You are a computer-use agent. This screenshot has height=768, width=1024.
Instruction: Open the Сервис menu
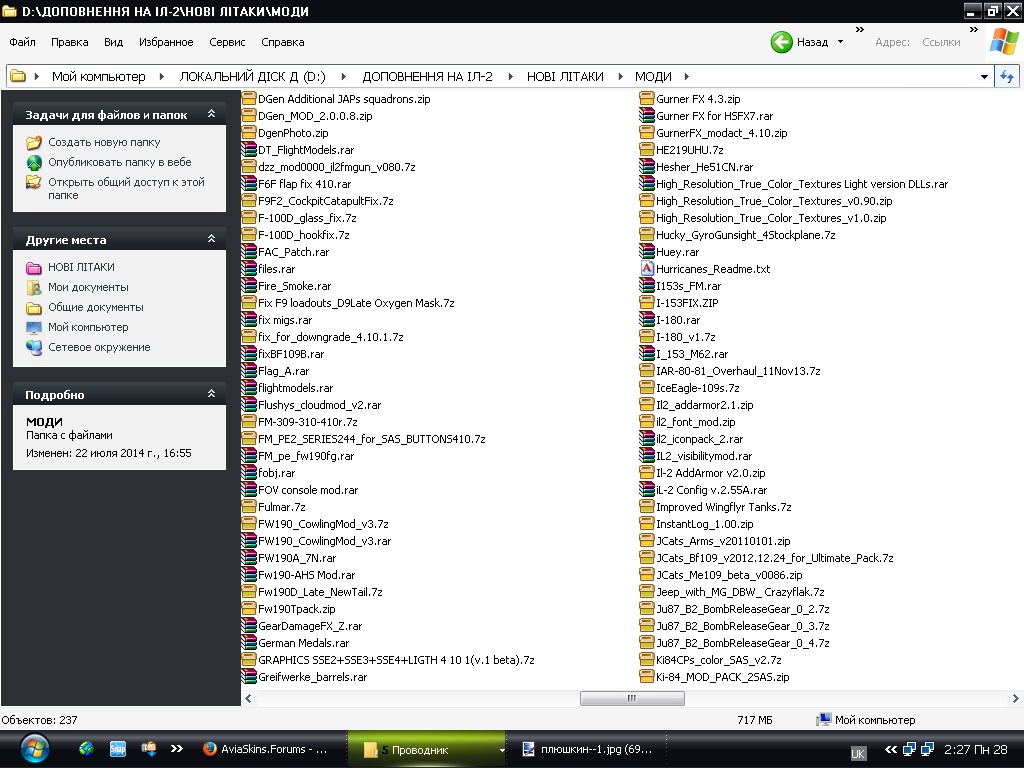(227, 42)
